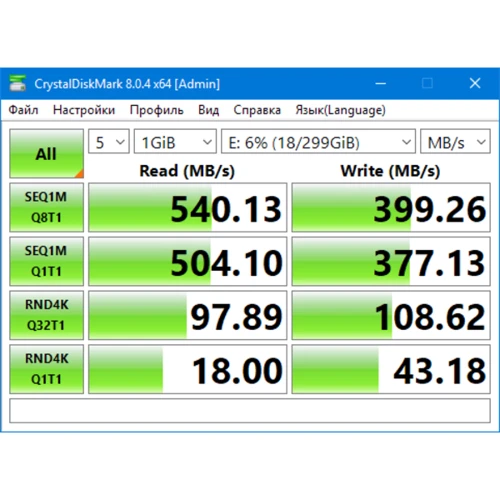Open the Язык(Language) menu
Image resolution: width=500 pixels, height=500 pixels.
pyautogui.click(x=340, y=110)
